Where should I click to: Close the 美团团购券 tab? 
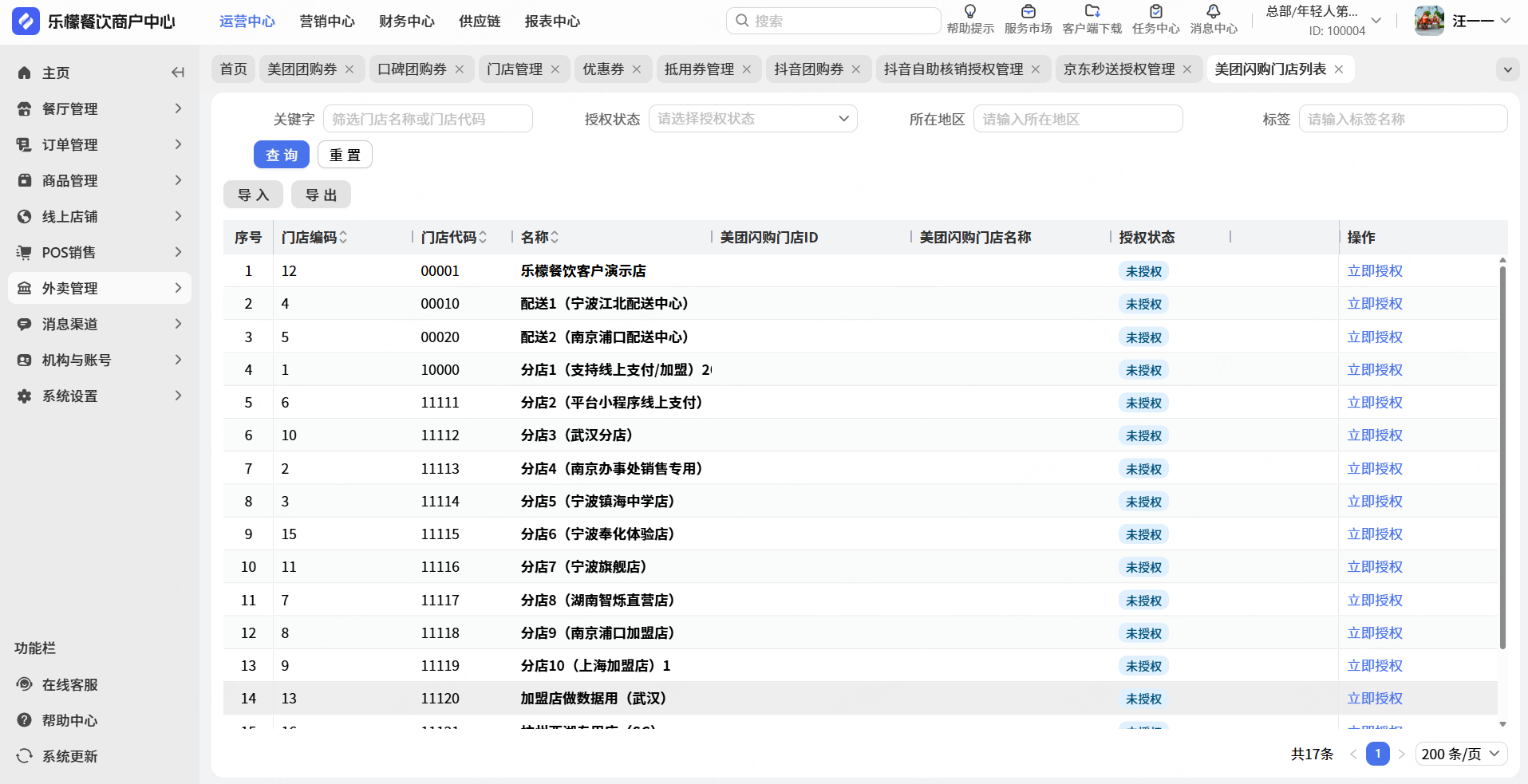pos(349,69)
